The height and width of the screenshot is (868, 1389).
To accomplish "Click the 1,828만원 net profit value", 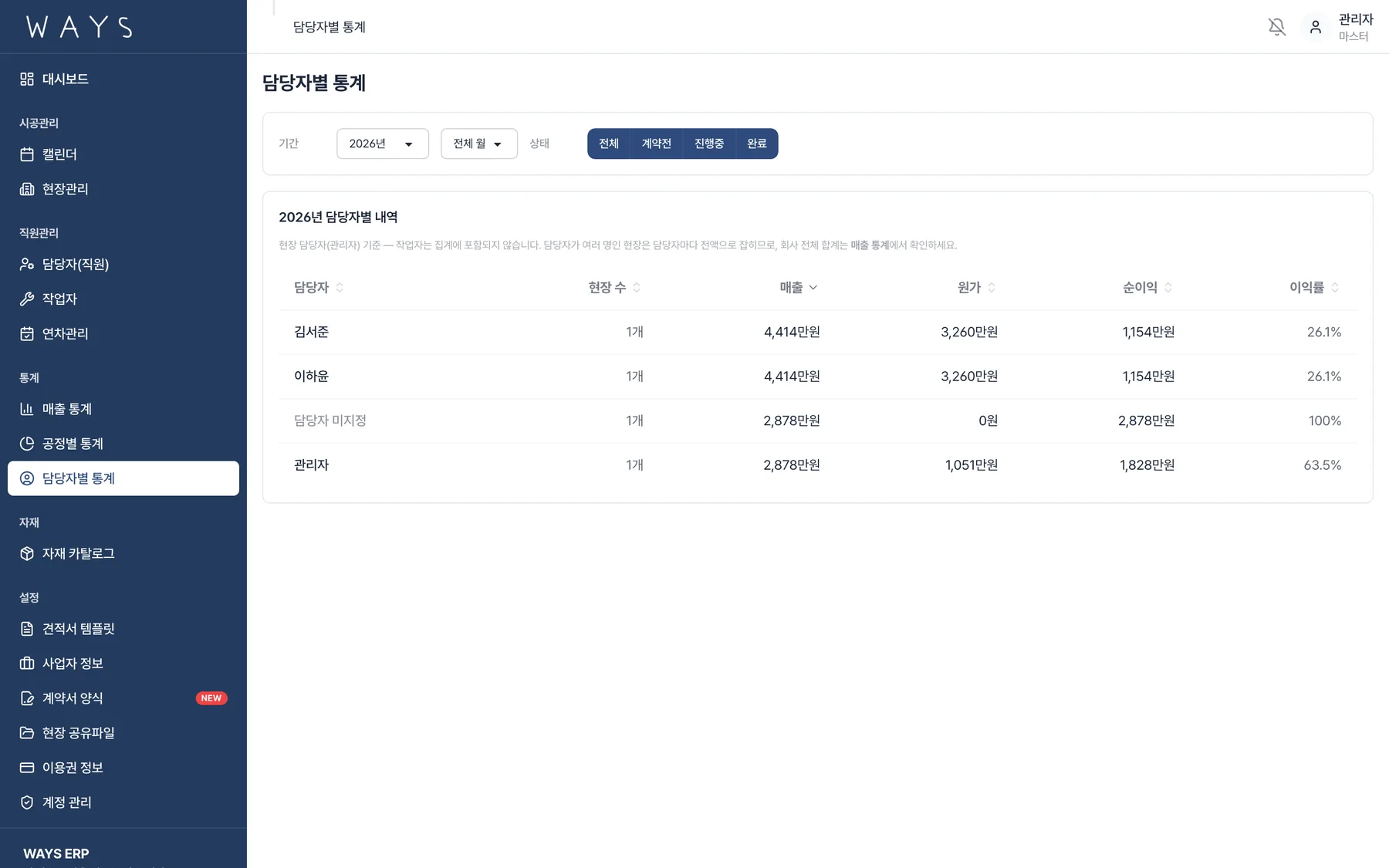I will (1147, 465).
